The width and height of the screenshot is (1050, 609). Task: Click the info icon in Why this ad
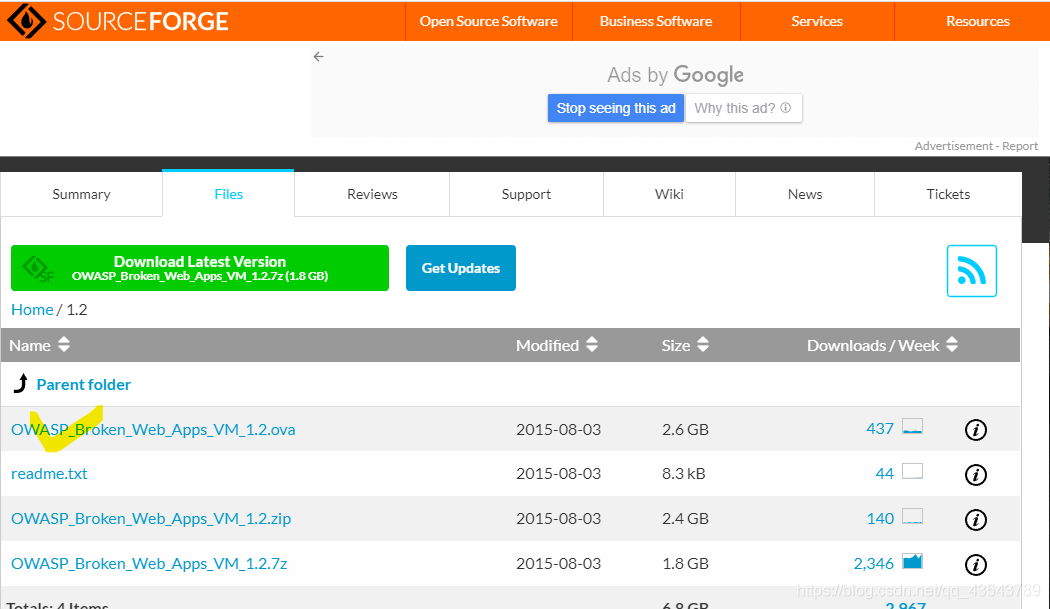pyautogui.click(x=785, y=108)
